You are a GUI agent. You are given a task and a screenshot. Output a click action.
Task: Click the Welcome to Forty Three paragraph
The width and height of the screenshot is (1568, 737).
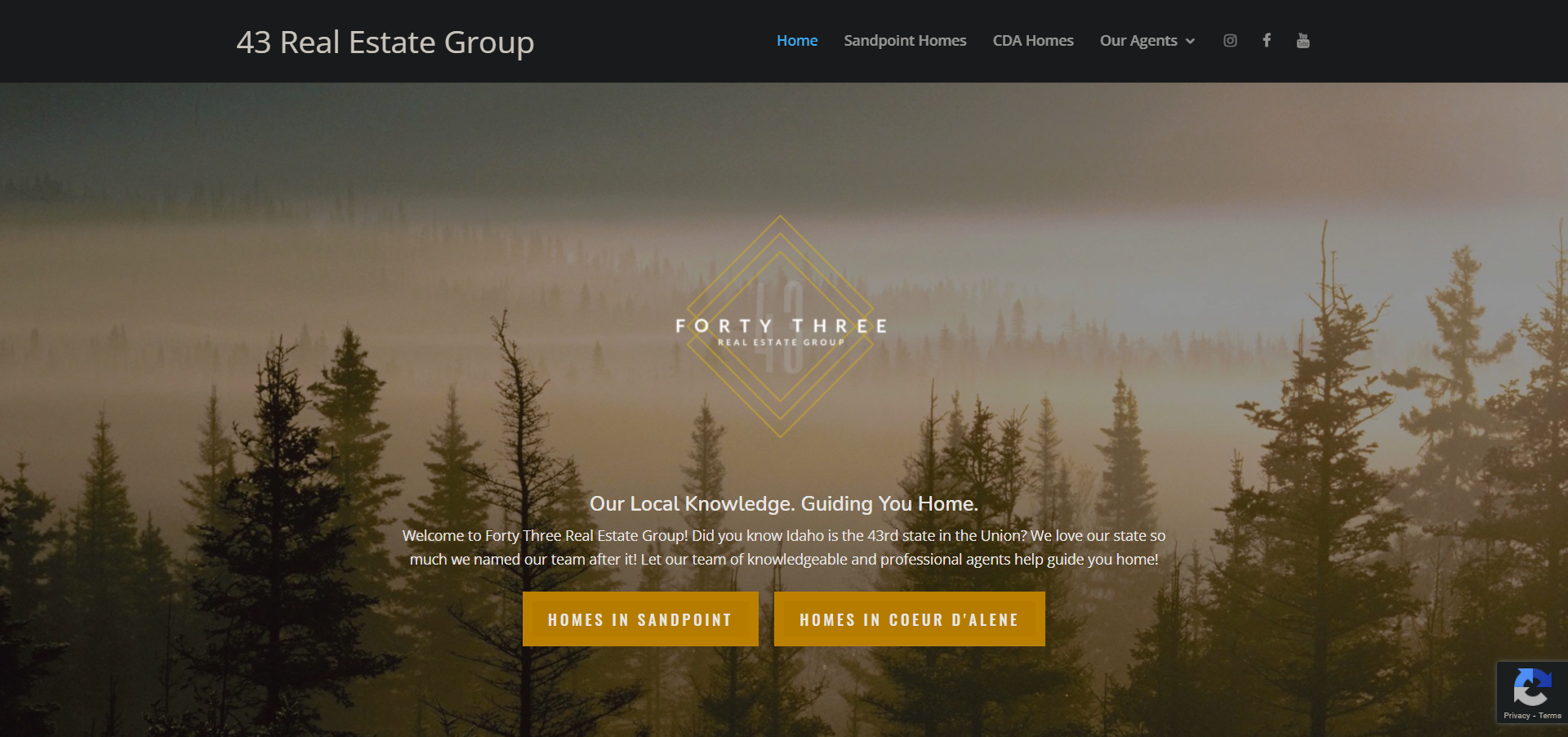(x=784, y=547)
